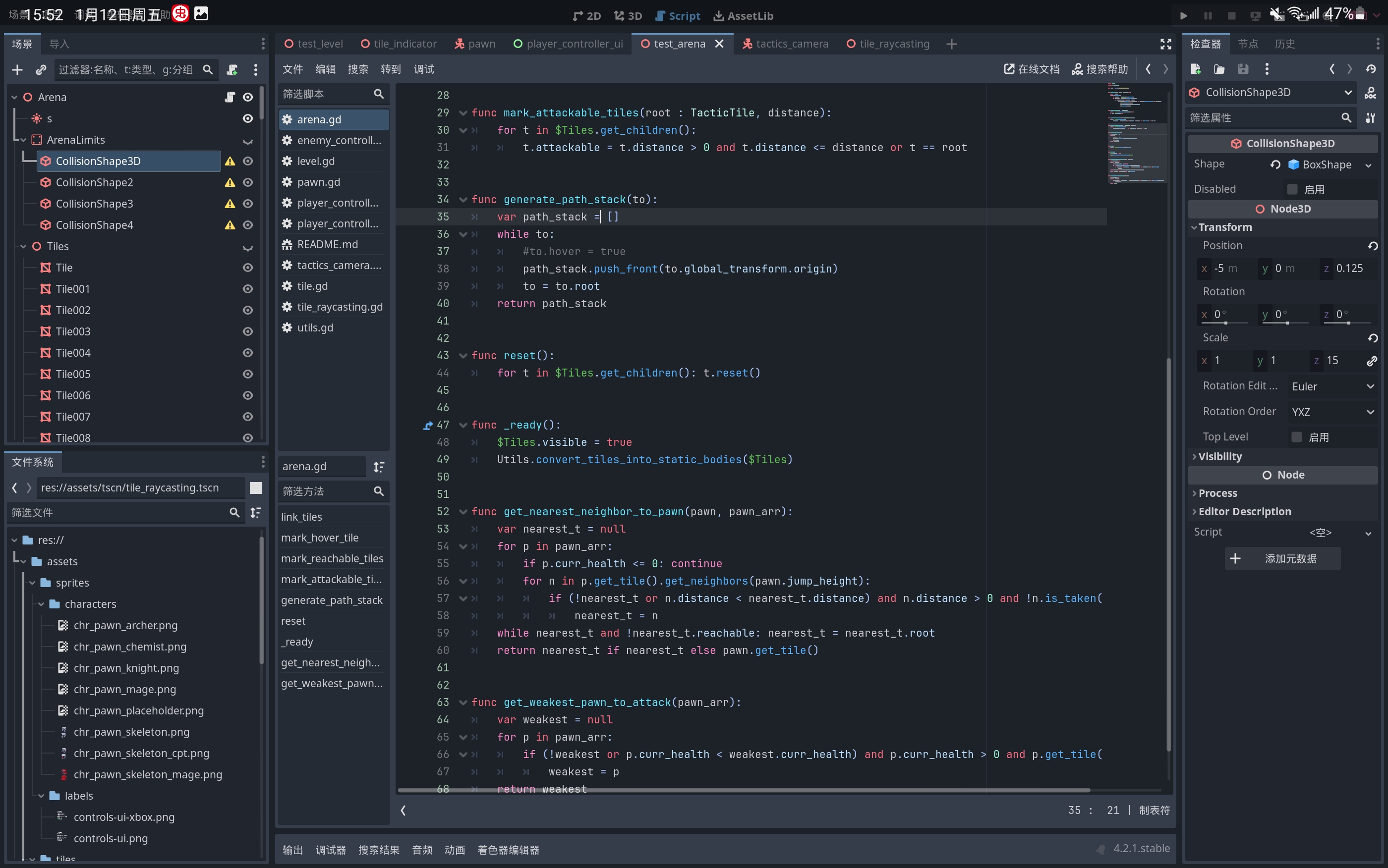This screenshot has height=868, width=1388.
Task: Attach script icon in scene dock toolbar
Action: [232, 69]
